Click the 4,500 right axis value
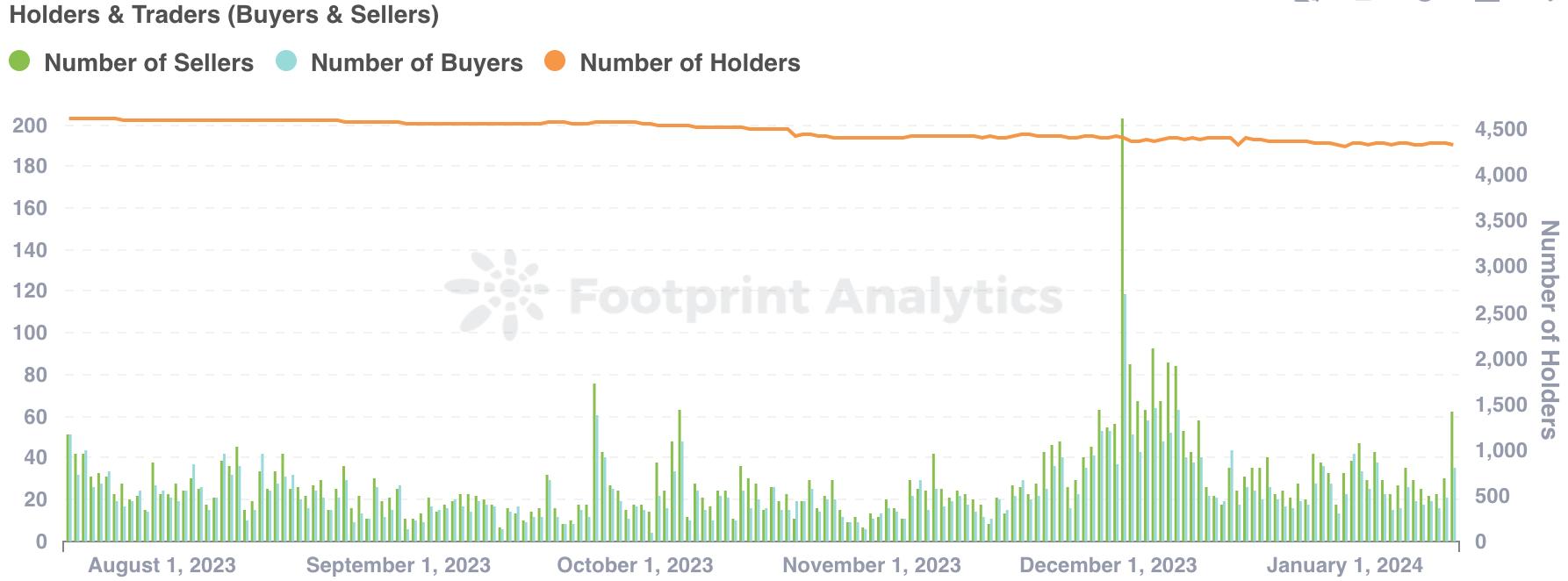The image size is (1568, 581). point(1500,129)
